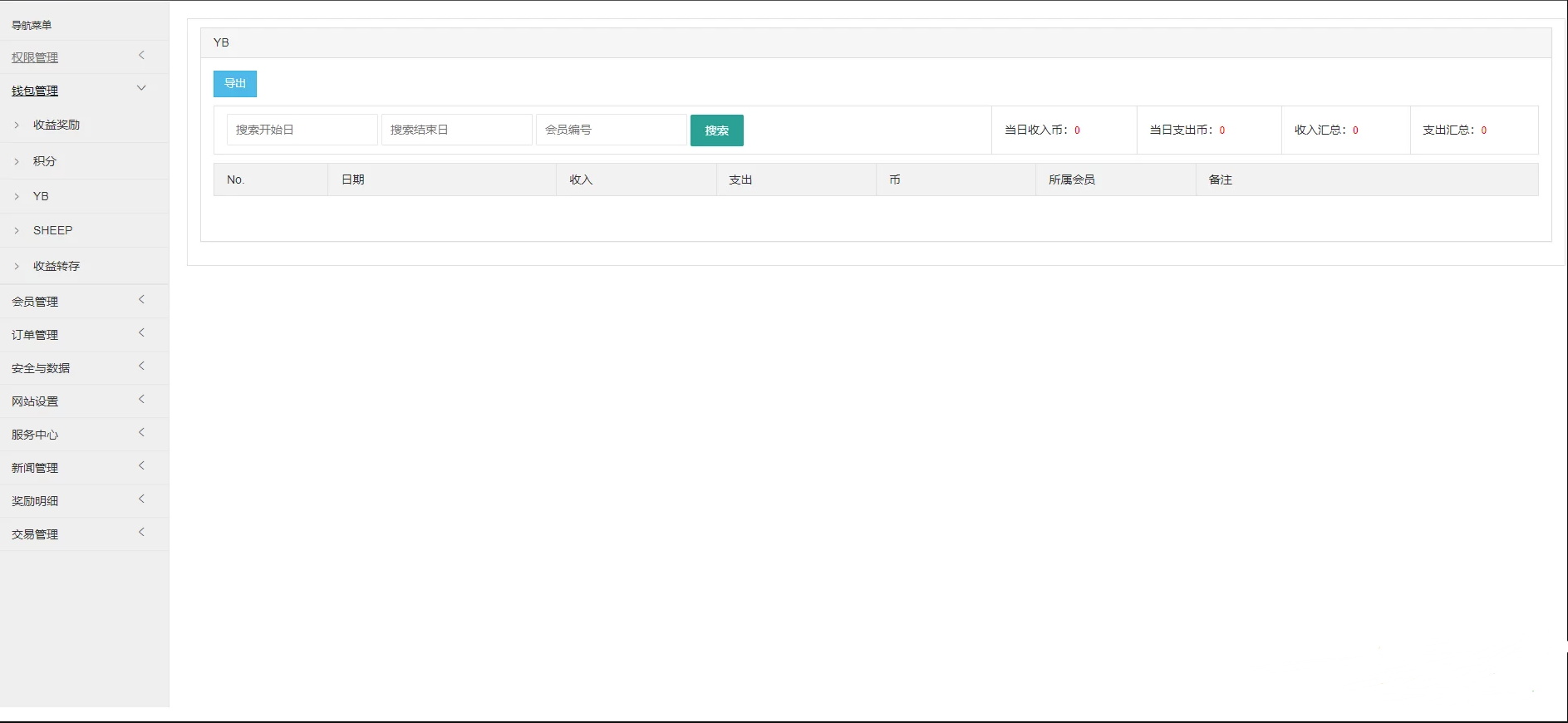Select the YB sidebar submenu item
The height and width of the screenshot is (723, 1568).
click(41, 196)
